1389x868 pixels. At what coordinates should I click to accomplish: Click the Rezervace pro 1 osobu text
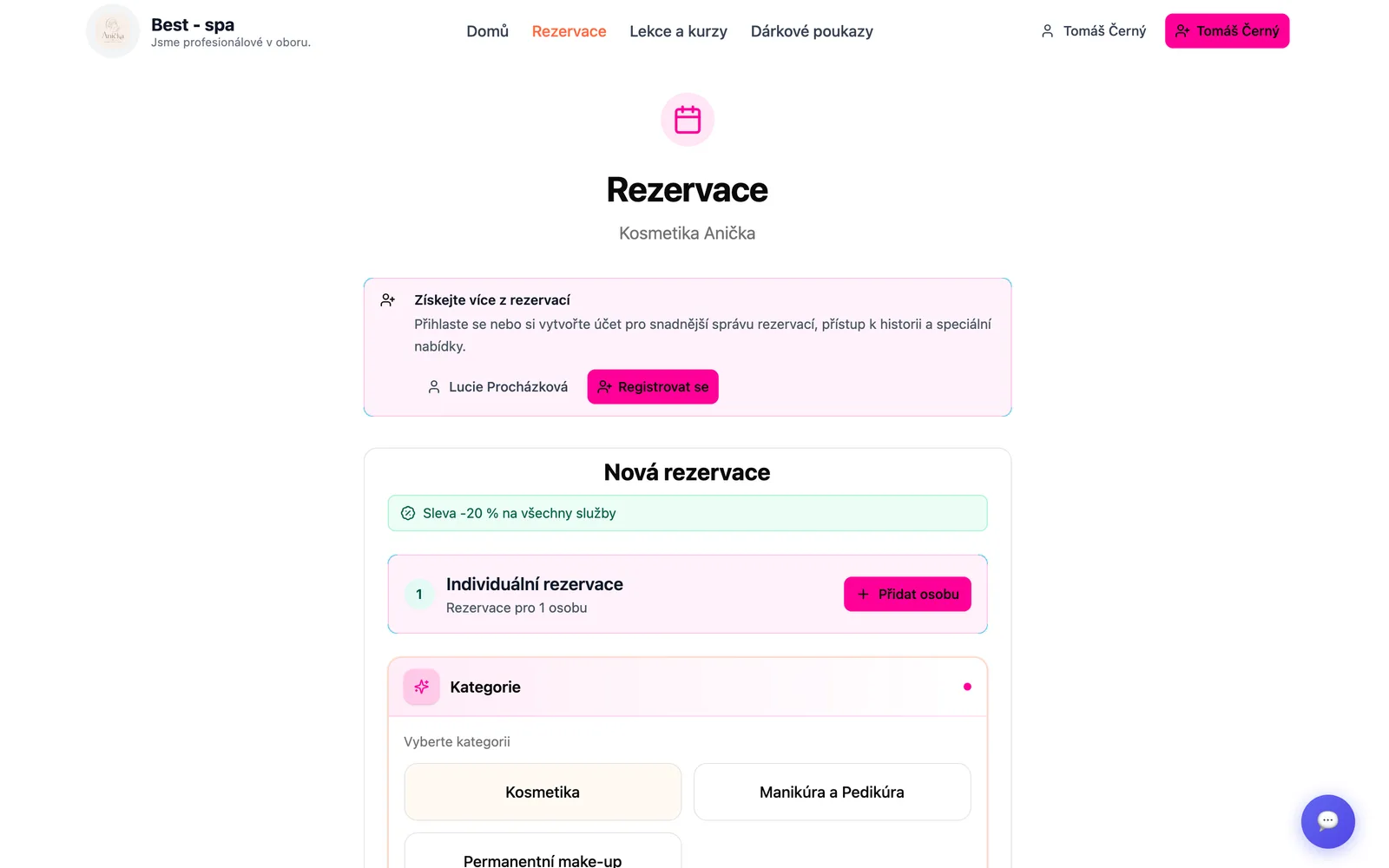517,608
